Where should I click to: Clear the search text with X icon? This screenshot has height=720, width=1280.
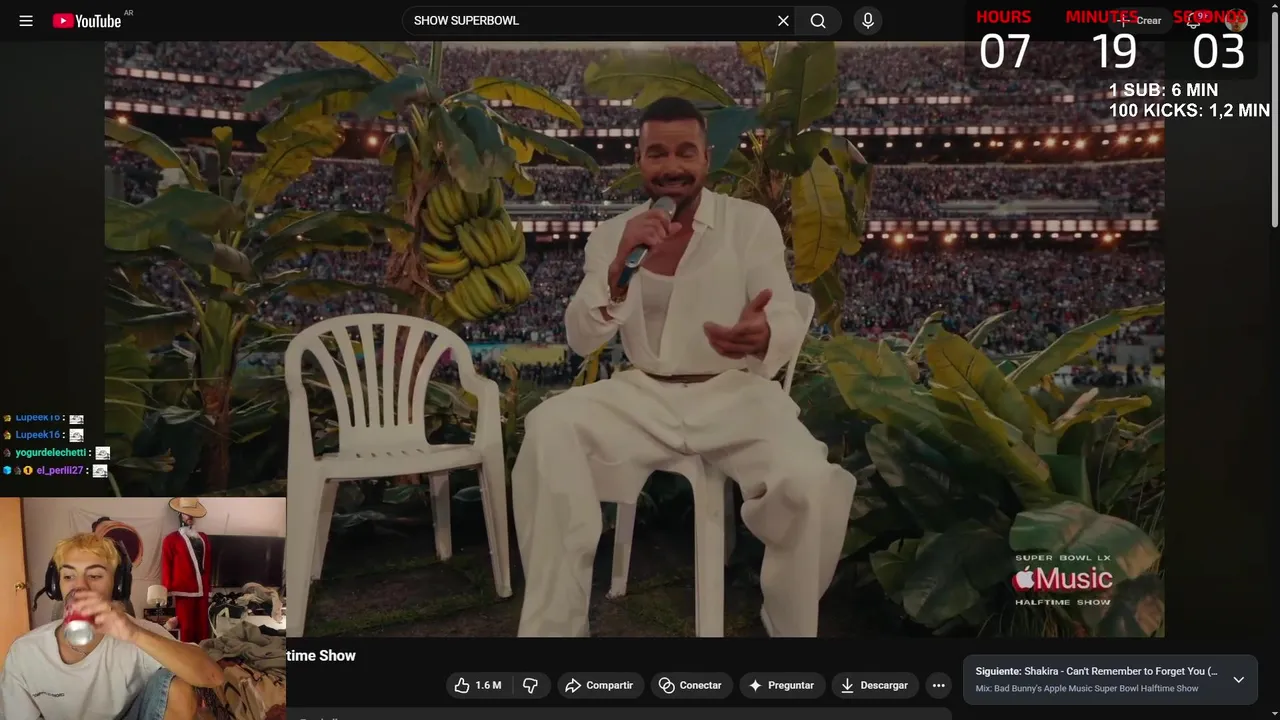tap(783, 21)
